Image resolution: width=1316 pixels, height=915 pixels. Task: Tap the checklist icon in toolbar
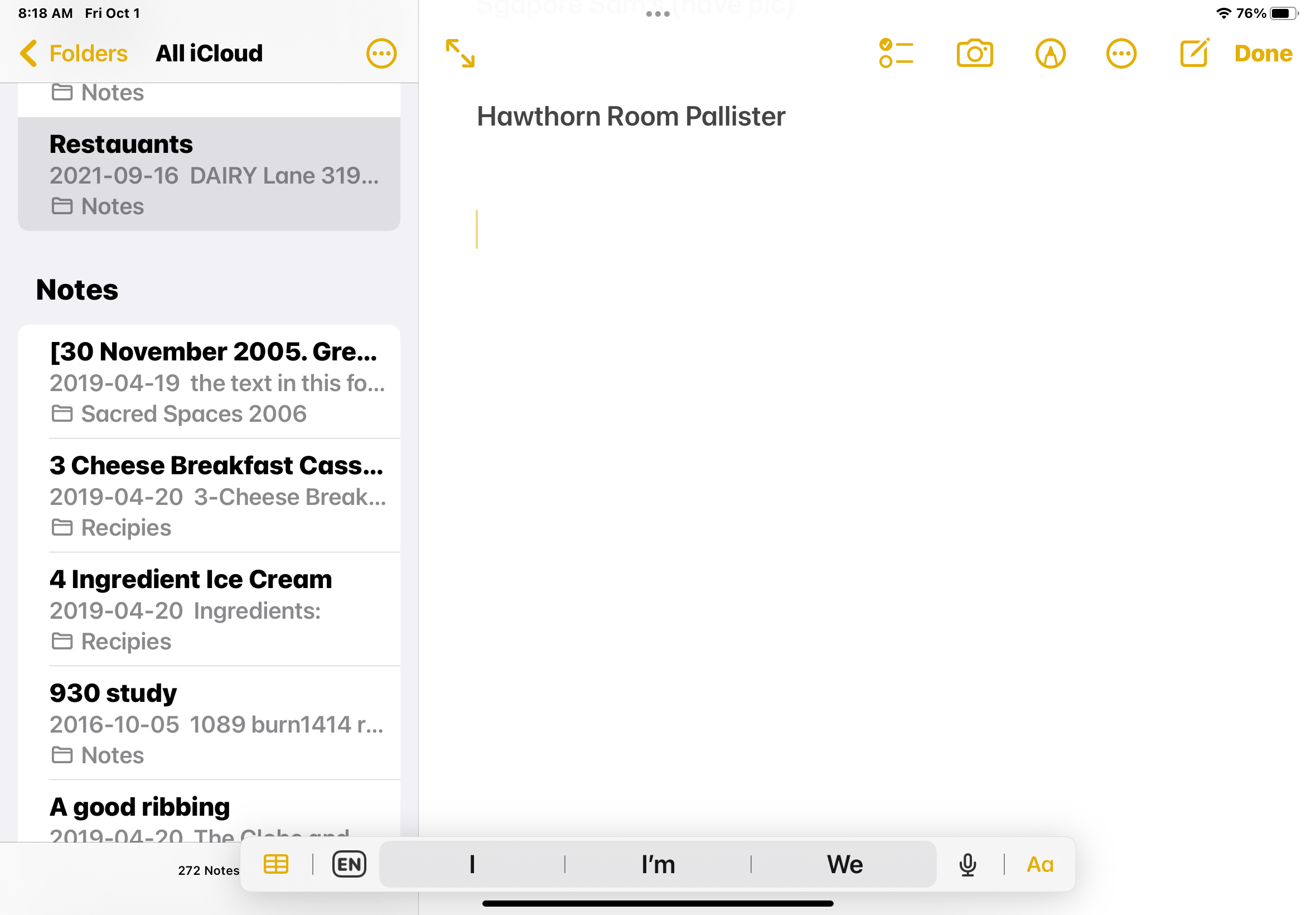click(x=896, y=54)
